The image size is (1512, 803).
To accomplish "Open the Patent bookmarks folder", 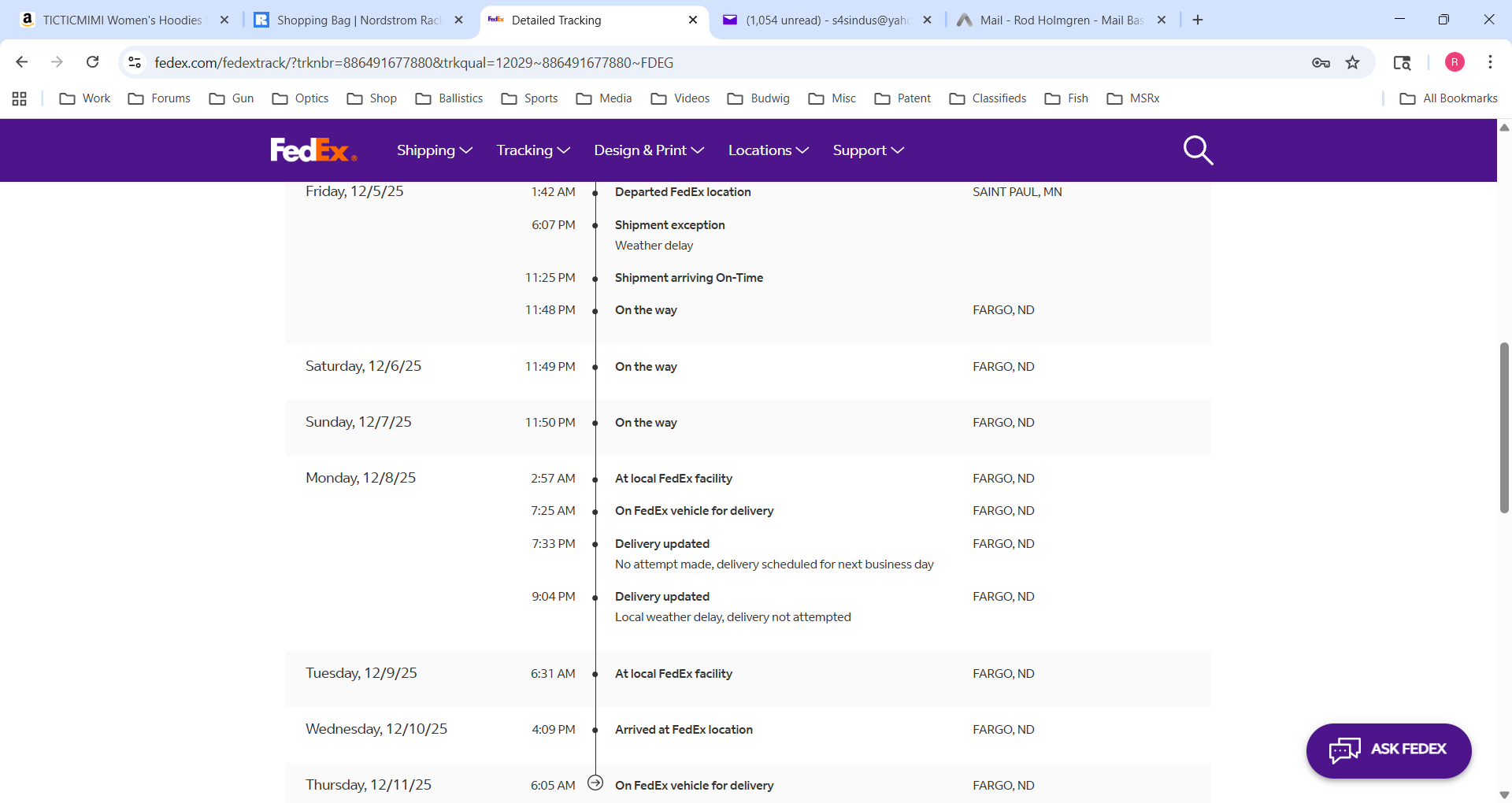I will tap(902, 98).
